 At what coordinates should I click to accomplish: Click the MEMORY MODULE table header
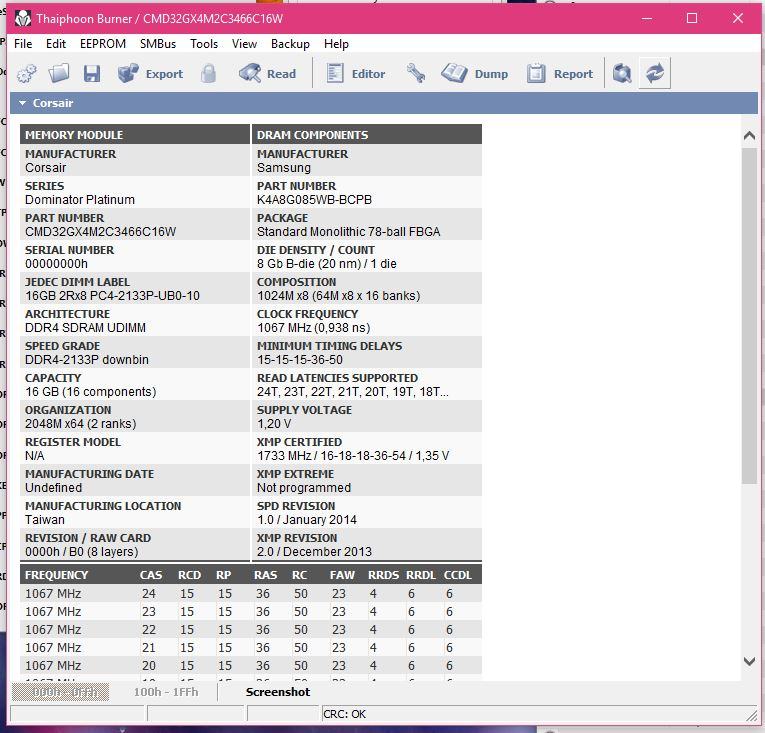click(135, 135)
